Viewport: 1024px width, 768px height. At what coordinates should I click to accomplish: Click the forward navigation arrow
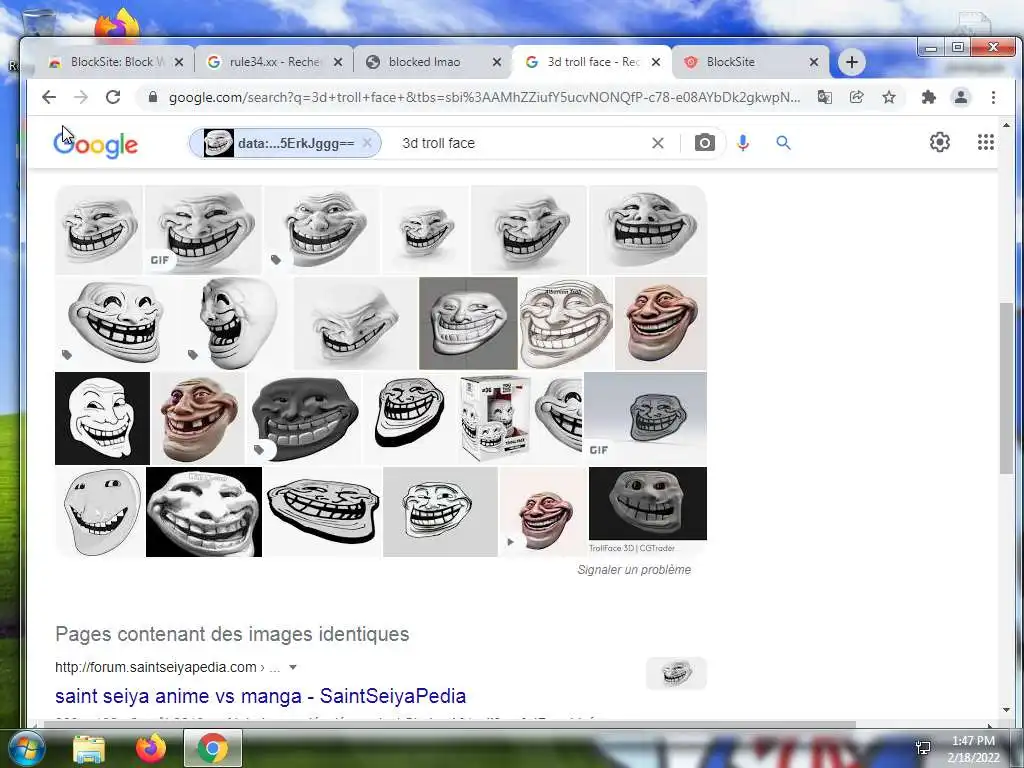[81, 97]
